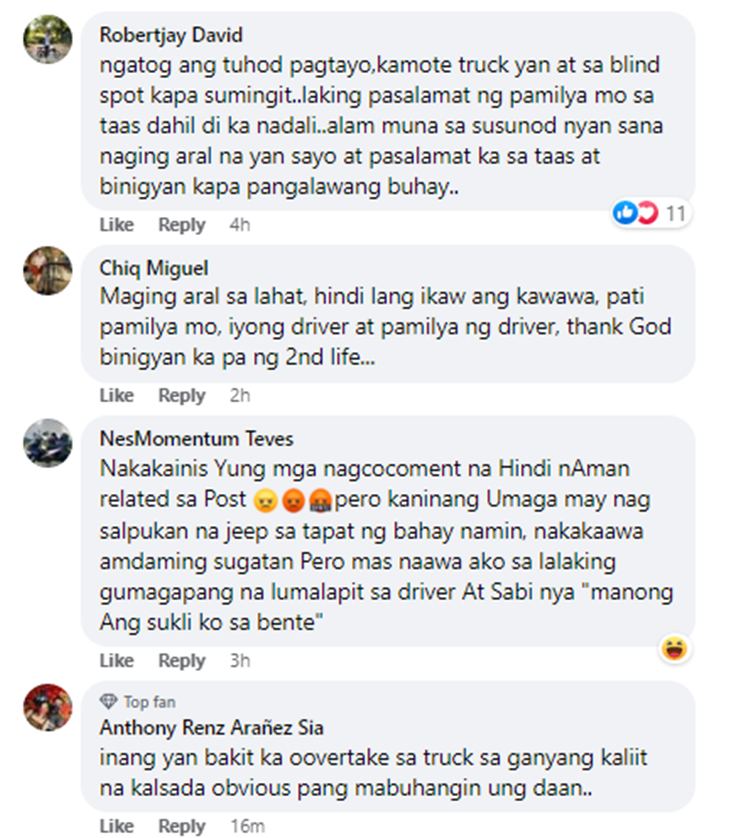
Task: Reply to Anthony Renz Arañez Sia's comment
Action: point(182,826)
